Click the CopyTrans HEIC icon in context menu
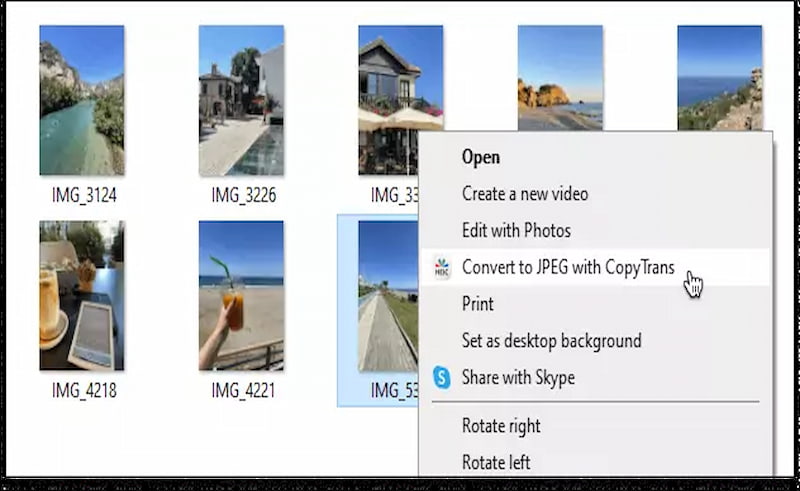Viewport: 800px width, 491px height. click(x=442, y=268)
